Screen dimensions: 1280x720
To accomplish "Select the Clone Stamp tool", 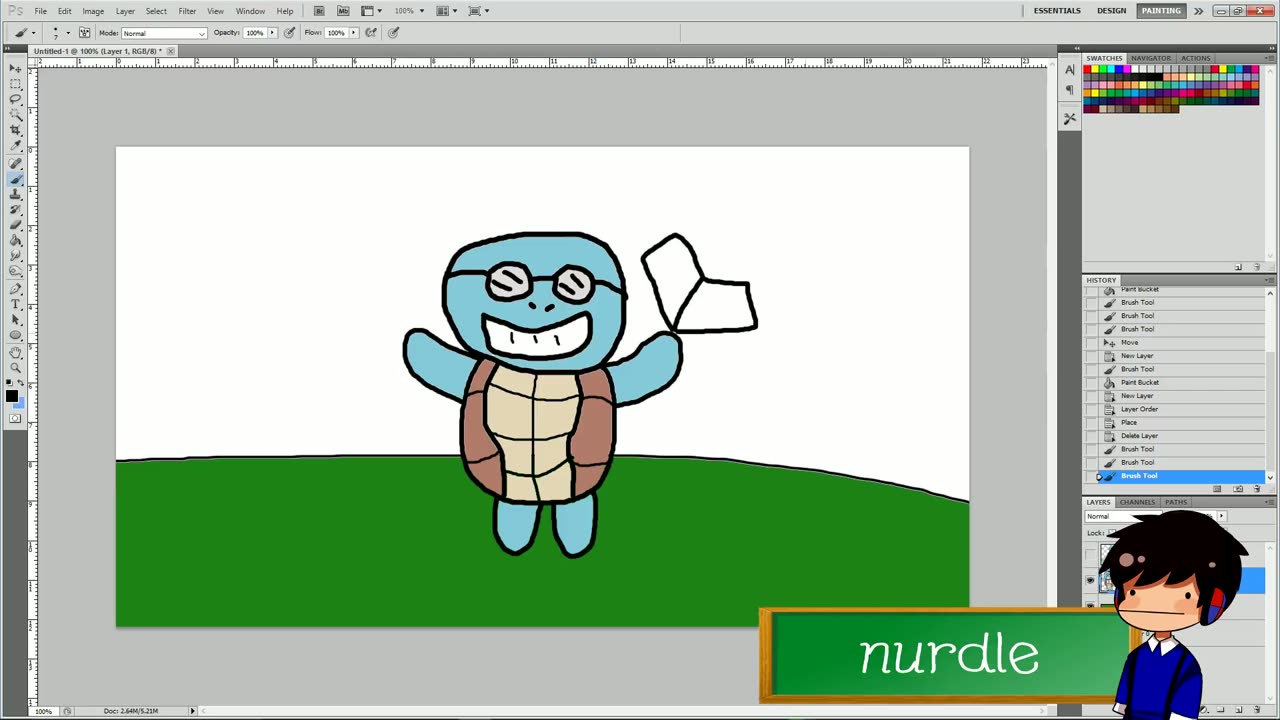I will click(x=16, y=194).
